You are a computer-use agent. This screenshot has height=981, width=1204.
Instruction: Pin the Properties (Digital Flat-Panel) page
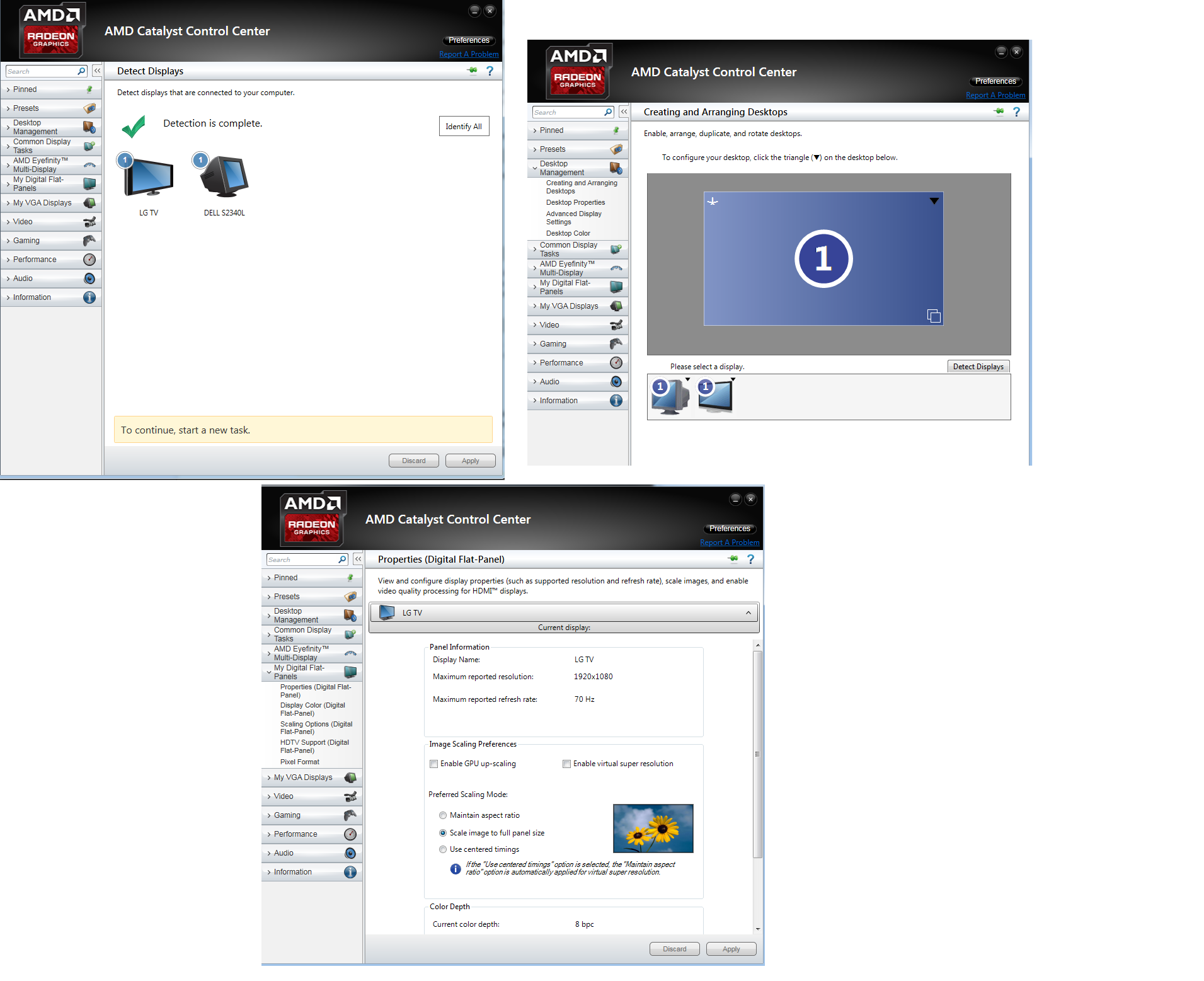733,559
